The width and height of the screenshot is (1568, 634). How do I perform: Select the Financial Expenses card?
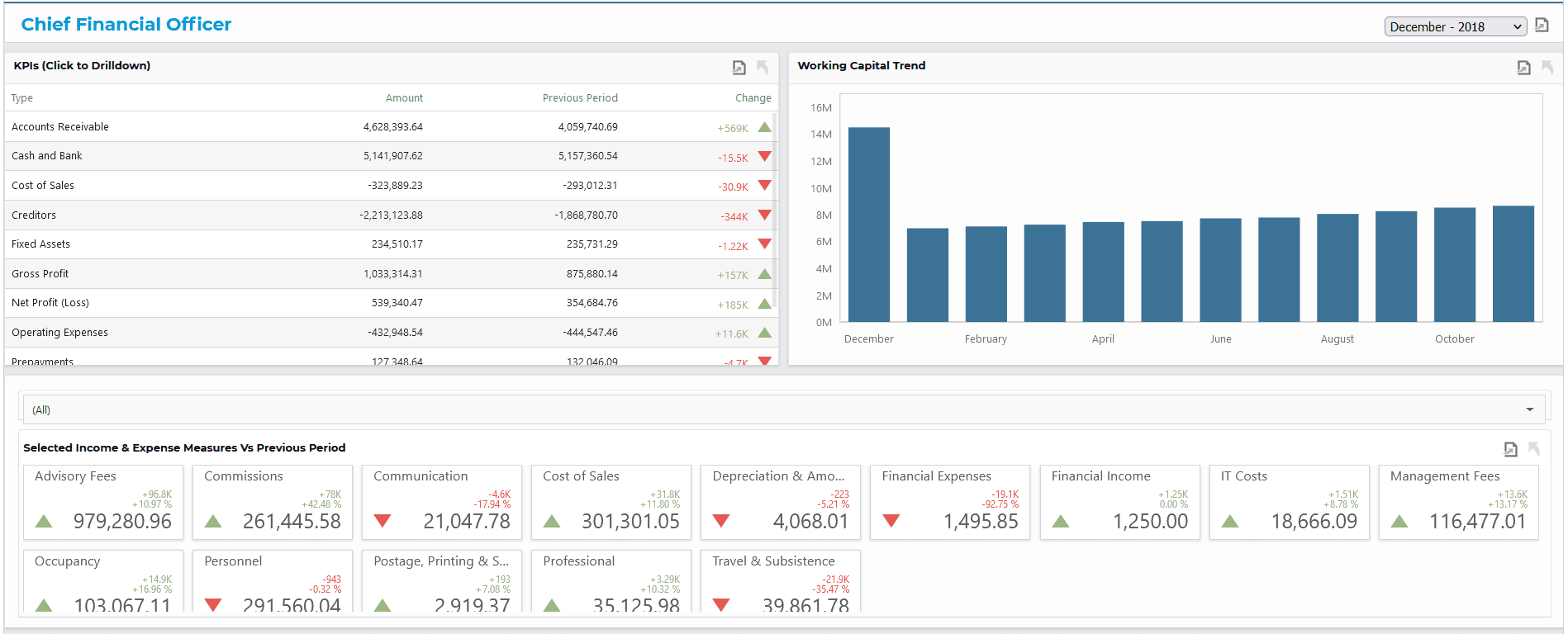pos(950,503)
